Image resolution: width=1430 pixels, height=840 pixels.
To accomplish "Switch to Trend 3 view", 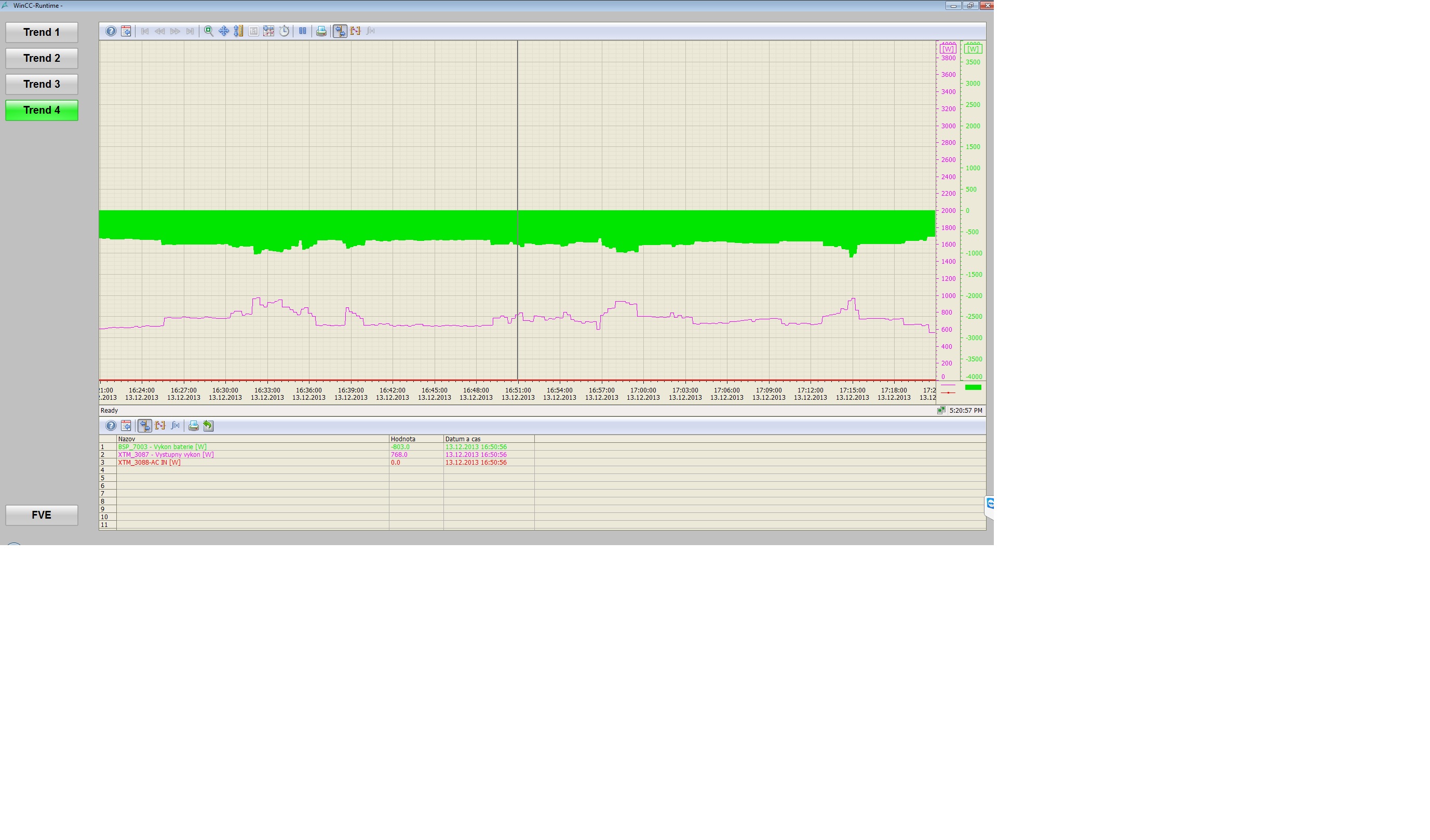I will click(42, 85).
